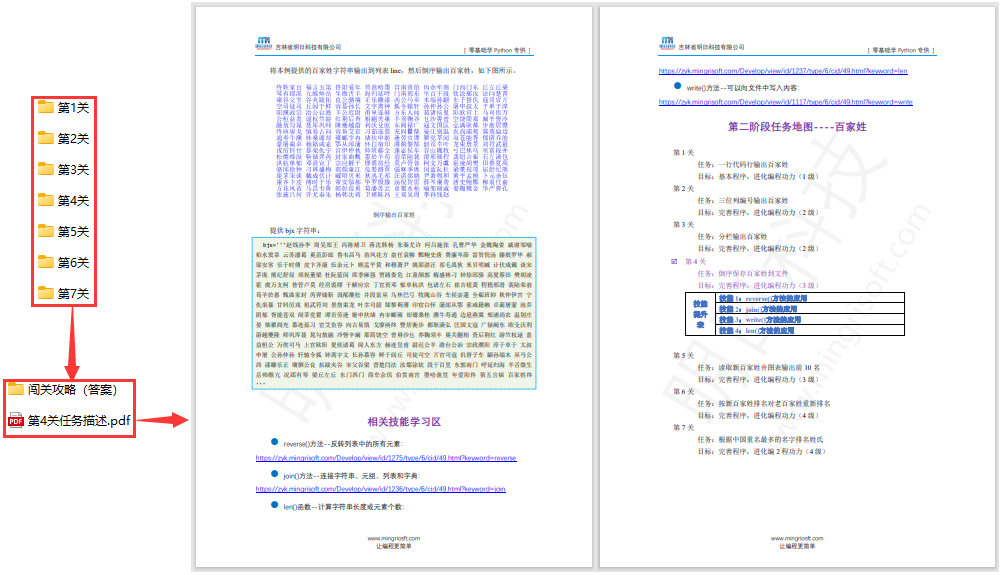Open the 第7关 folder
Image resolution: width=1003 pixels, height=575 pixels.
(63, 293)
